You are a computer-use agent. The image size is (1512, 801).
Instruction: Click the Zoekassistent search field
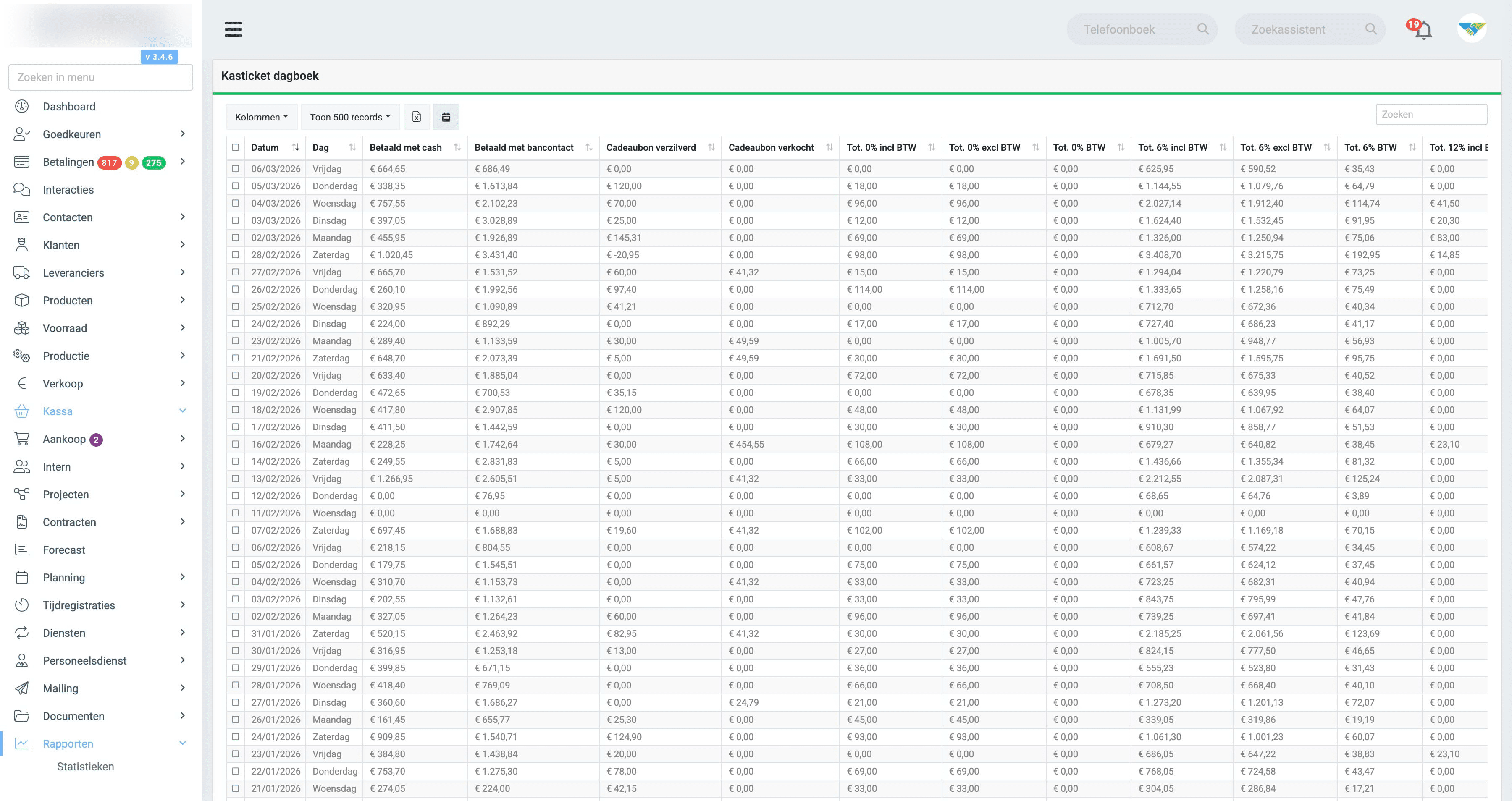pyautogui.click(x=1310, y=29)
